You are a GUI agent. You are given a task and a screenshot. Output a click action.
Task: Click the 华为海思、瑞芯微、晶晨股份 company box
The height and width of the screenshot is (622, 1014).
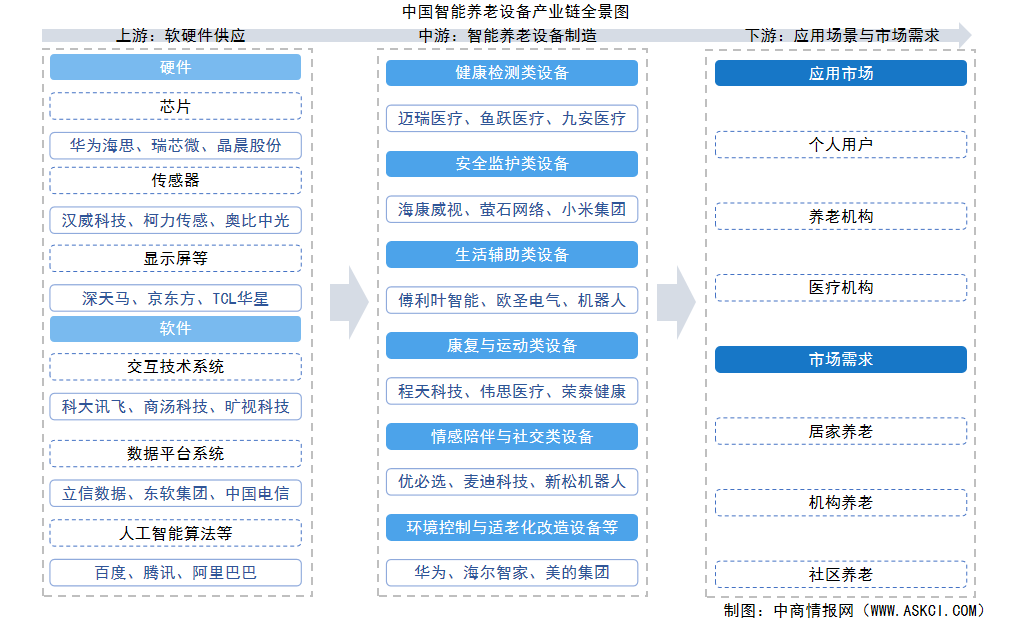pos(175,145)
